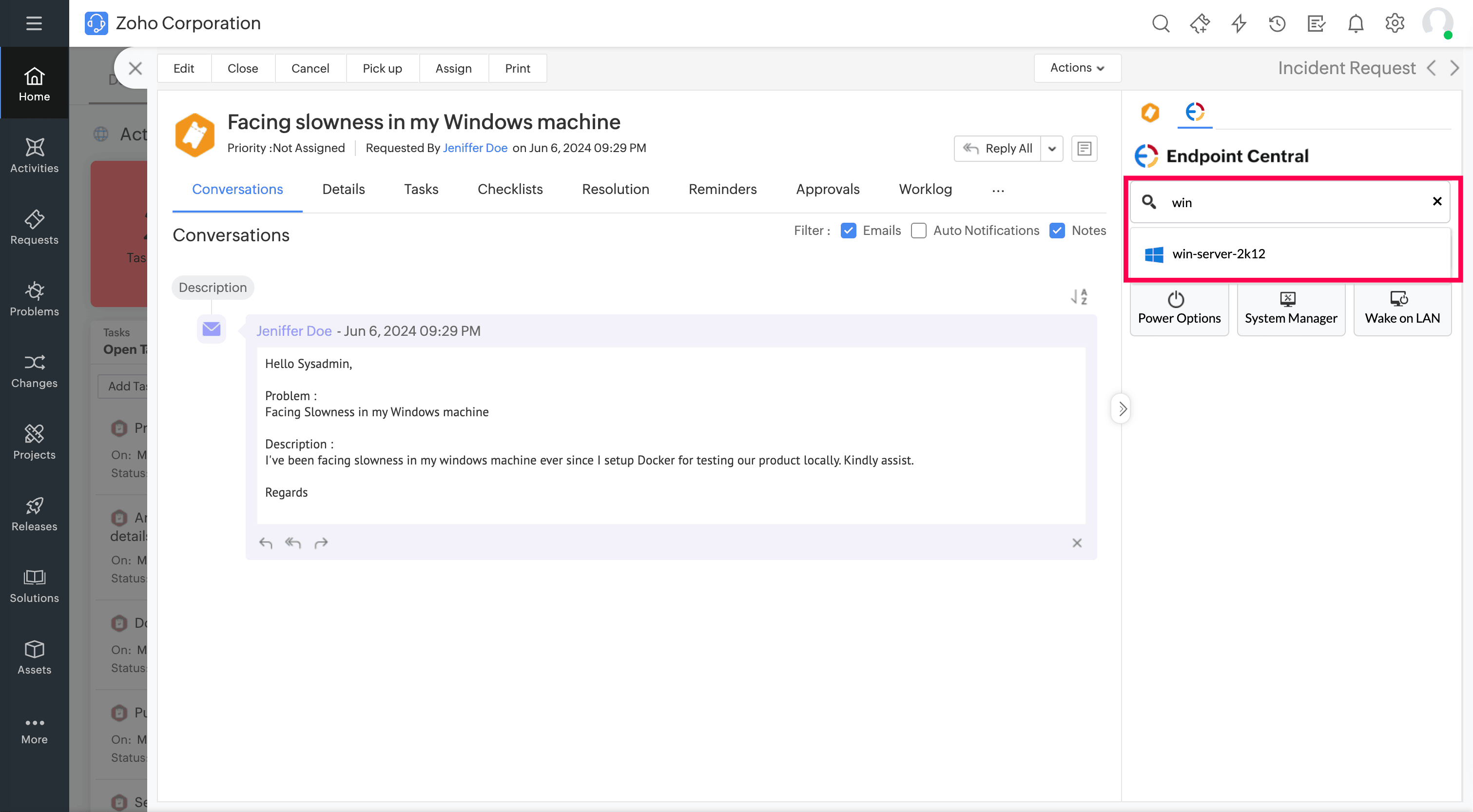Open the Worklog tab

tap(925, 189)
